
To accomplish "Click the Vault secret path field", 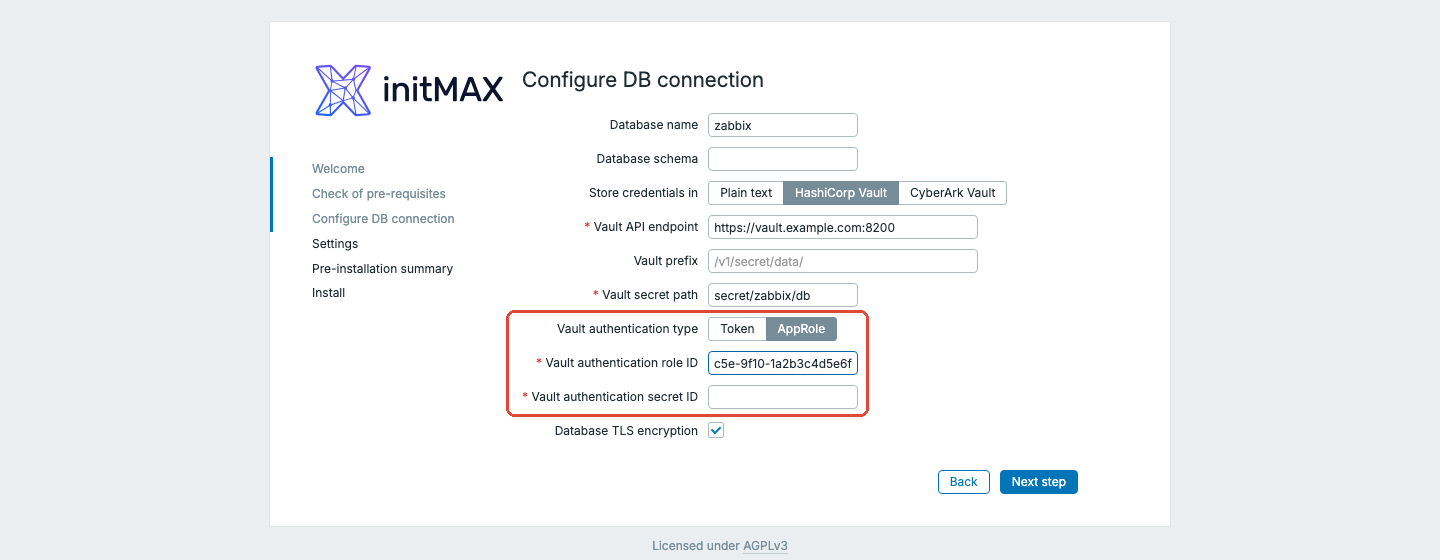I will pyautogui.click(x=783, y=295).
